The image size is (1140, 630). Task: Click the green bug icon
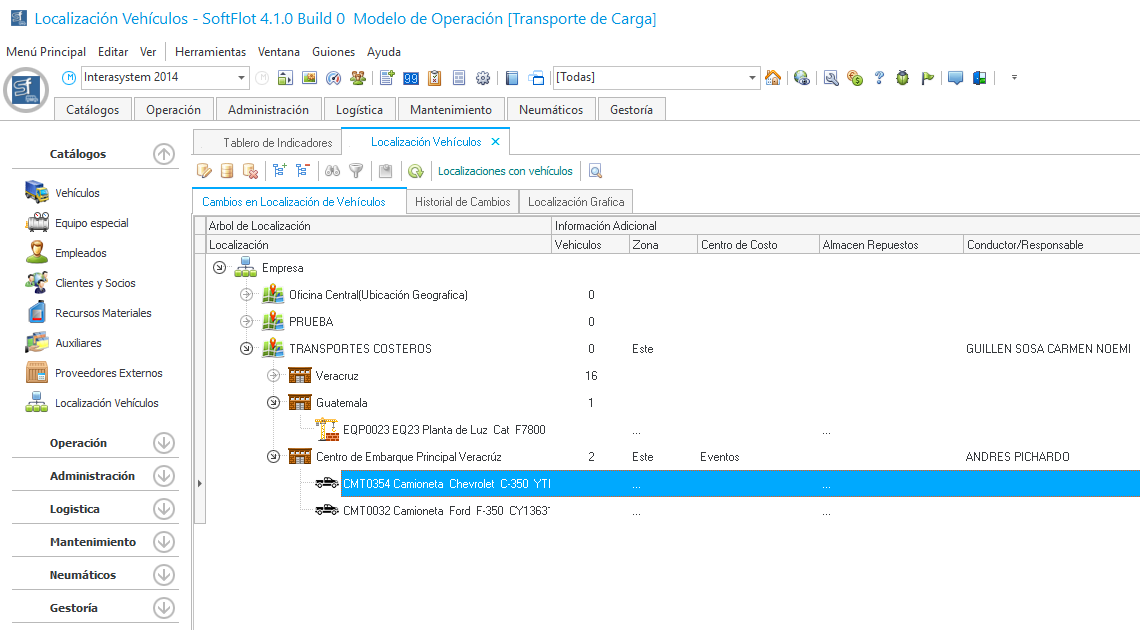coord(903,78)
